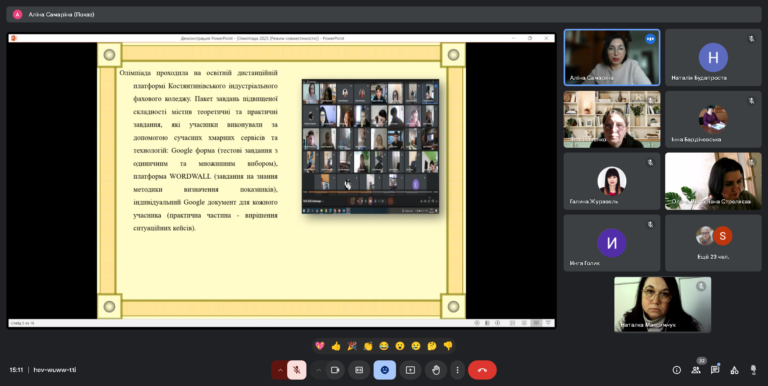This screenshot has width=768, height=386.
Task: Open the in-call chat panel
Action: click(x=715, y=370)
